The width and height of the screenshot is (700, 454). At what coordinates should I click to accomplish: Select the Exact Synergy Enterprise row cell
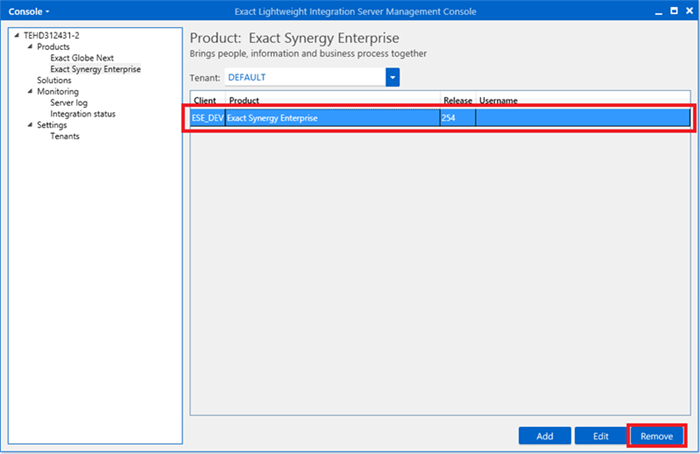coord(333,118)
